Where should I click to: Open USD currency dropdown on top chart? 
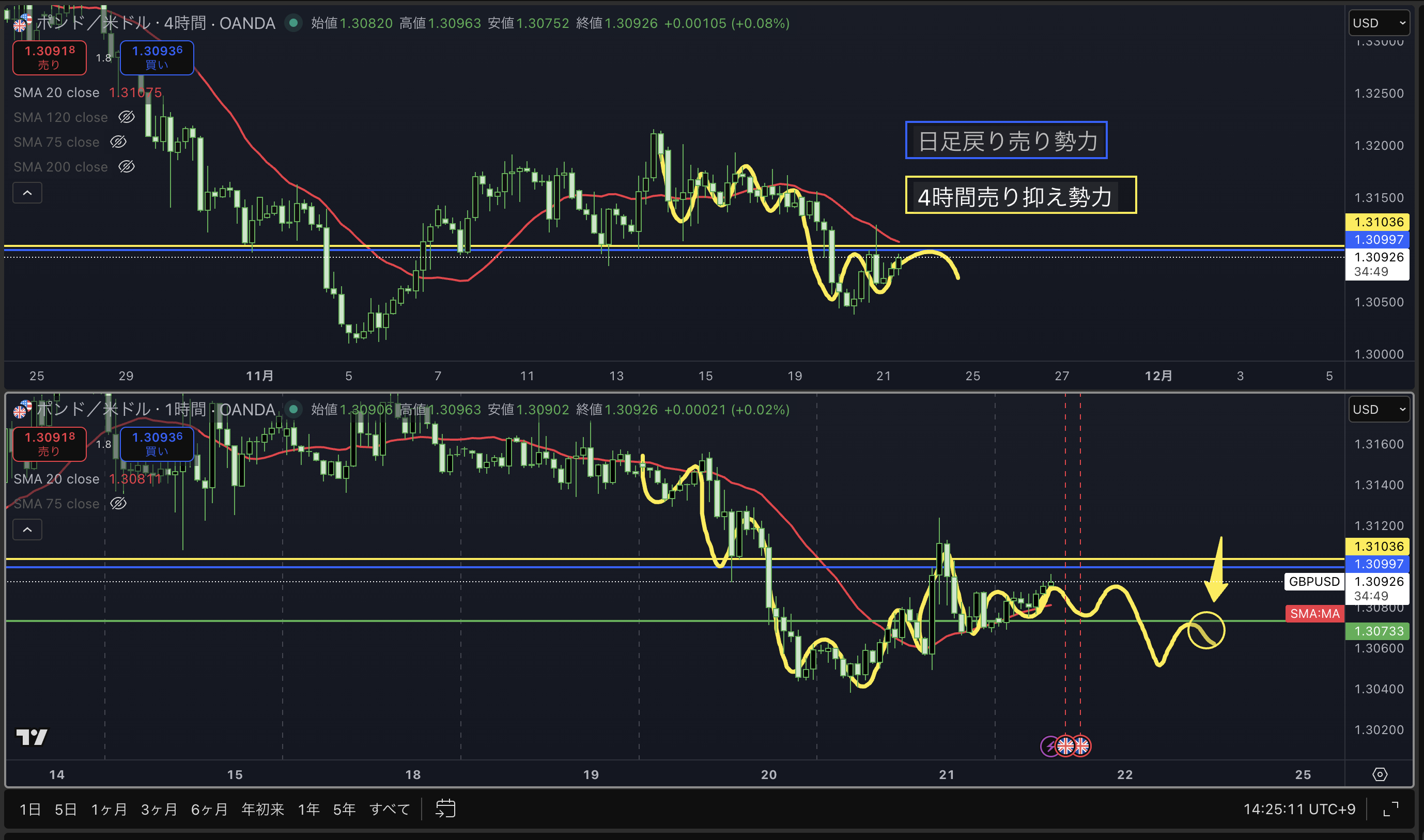point(1379,23)
